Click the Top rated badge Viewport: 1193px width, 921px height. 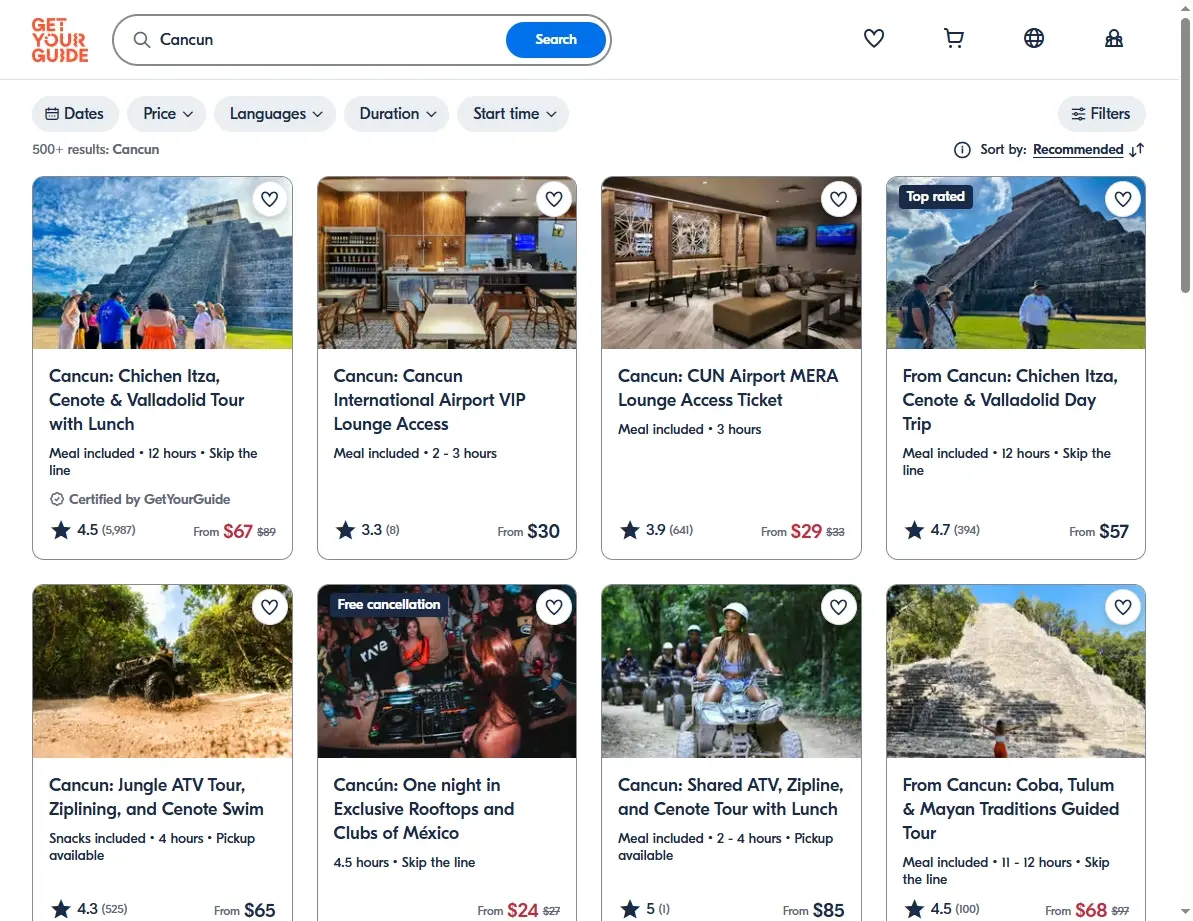[935, 196]
